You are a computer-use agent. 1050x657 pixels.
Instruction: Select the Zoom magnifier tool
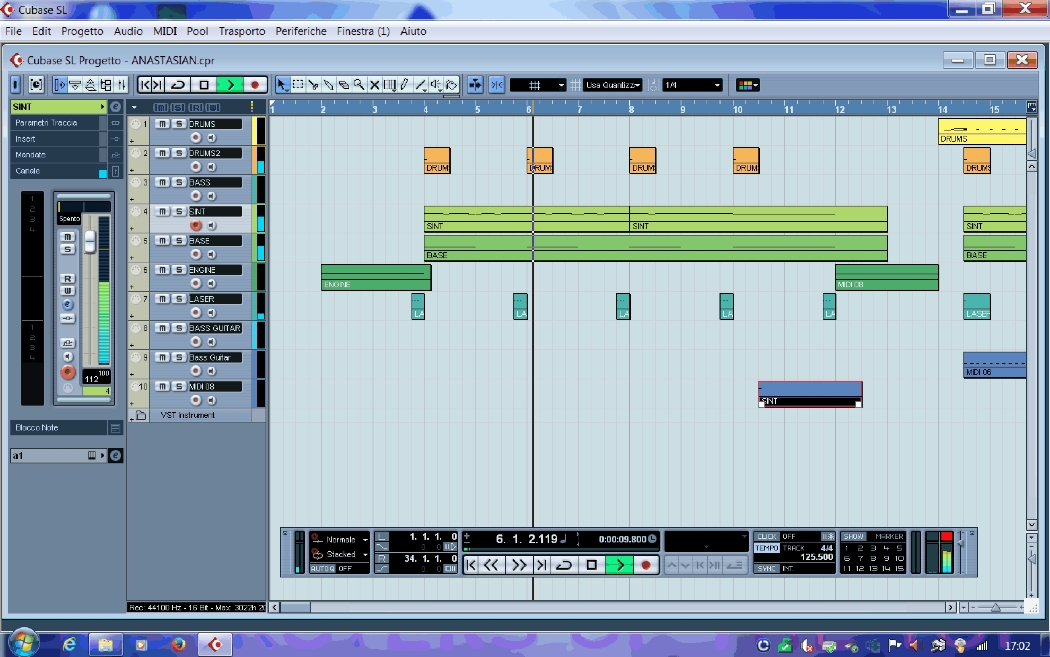click(x=359, y=85)
